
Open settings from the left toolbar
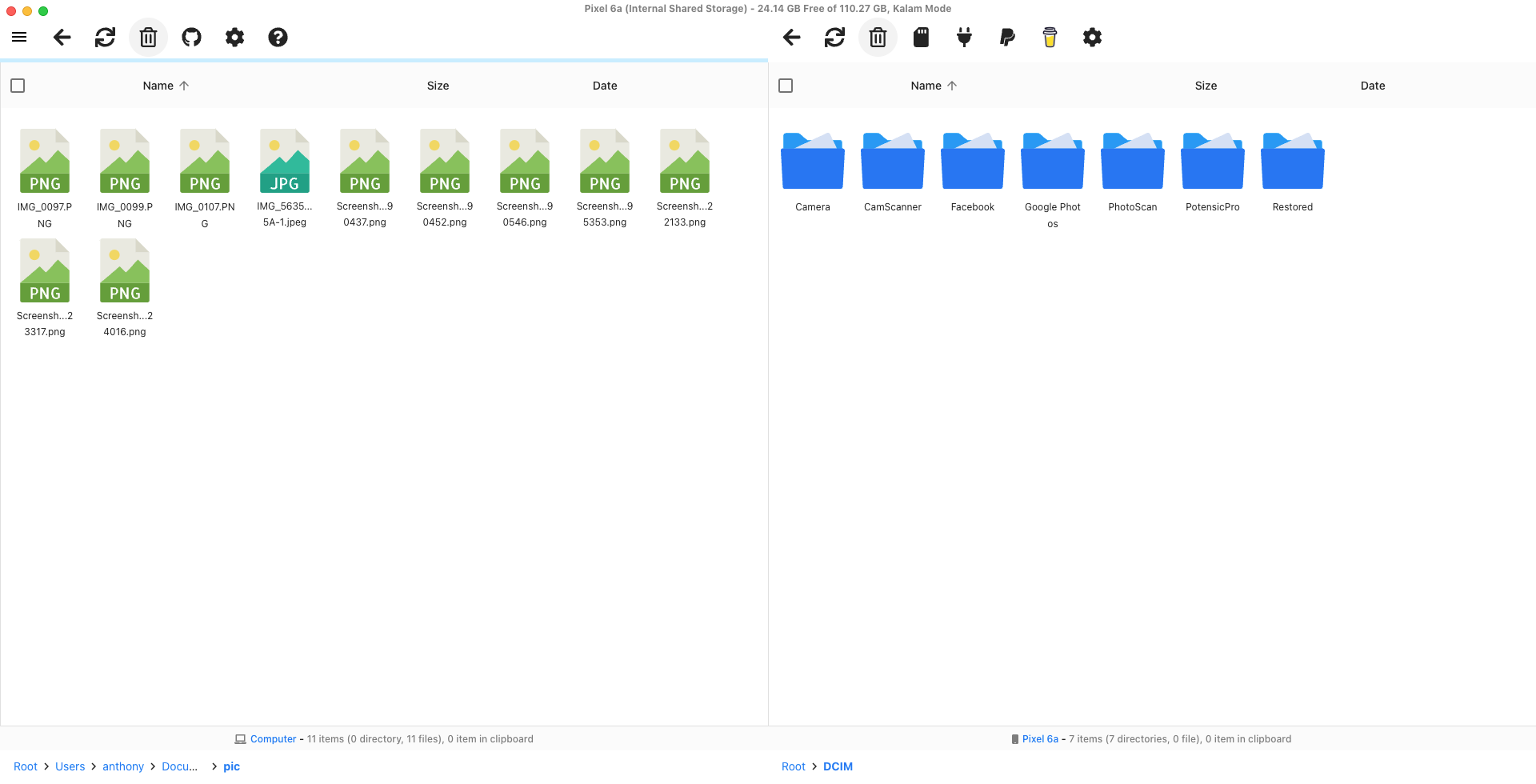point(234,37)
